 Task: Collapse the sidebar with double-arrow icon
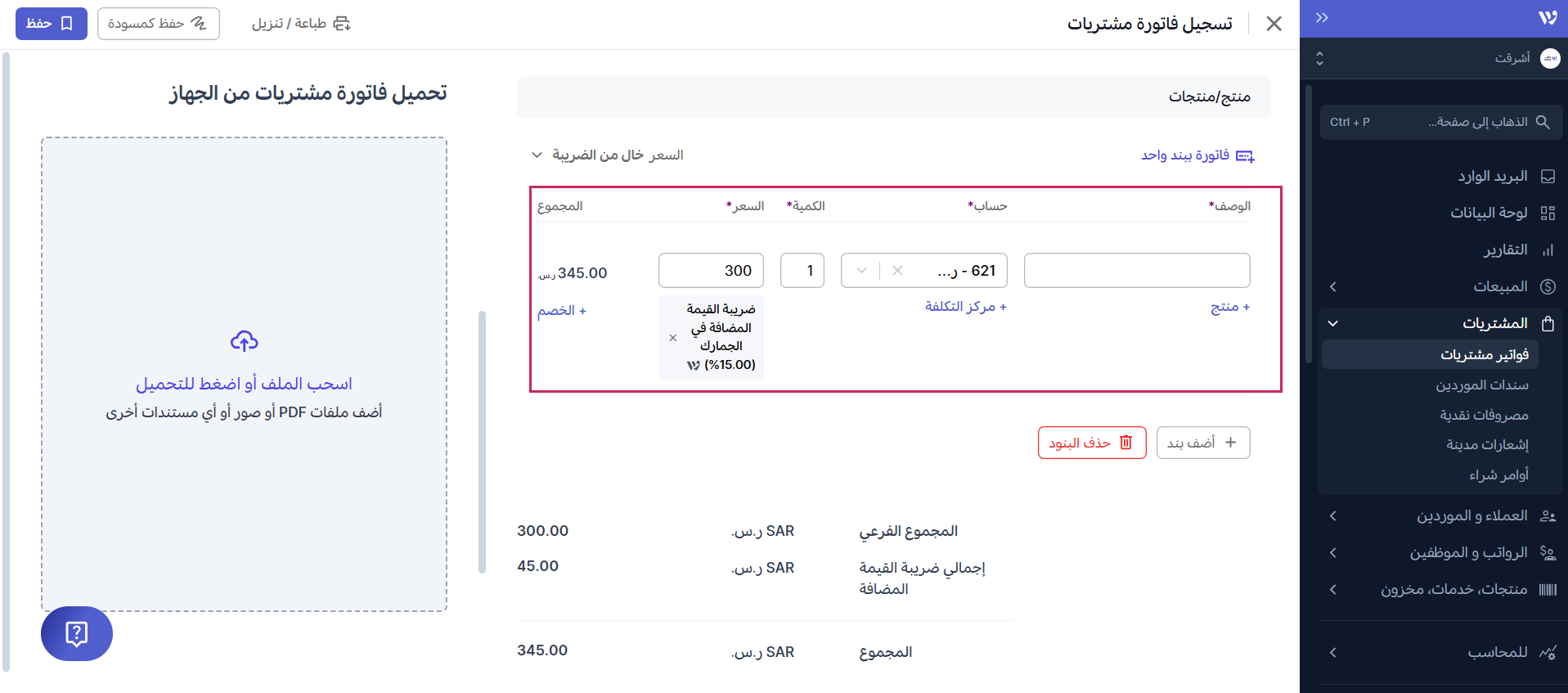pos(1322,18)
